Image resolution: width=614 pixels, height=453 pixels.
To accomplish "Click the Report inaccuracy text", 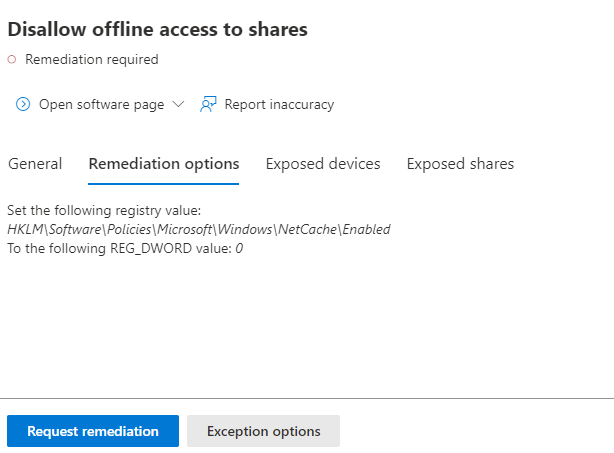I will [279, 105].
